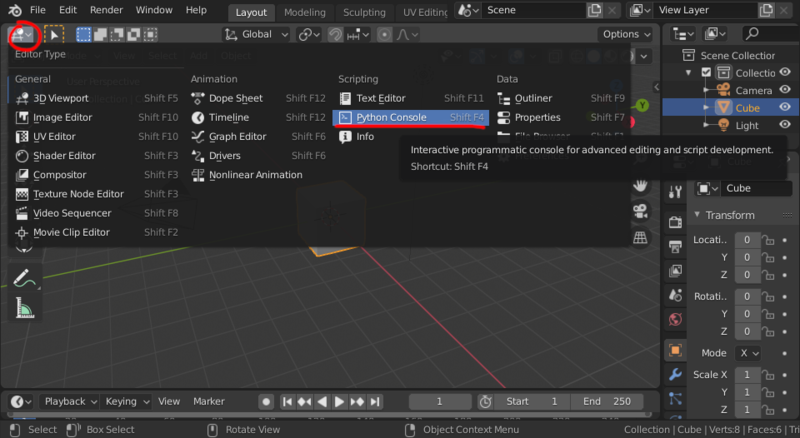The height and width of the screenshot is (438, 800).
Task: Click the Blender logo icon
Action: point(15,10)
